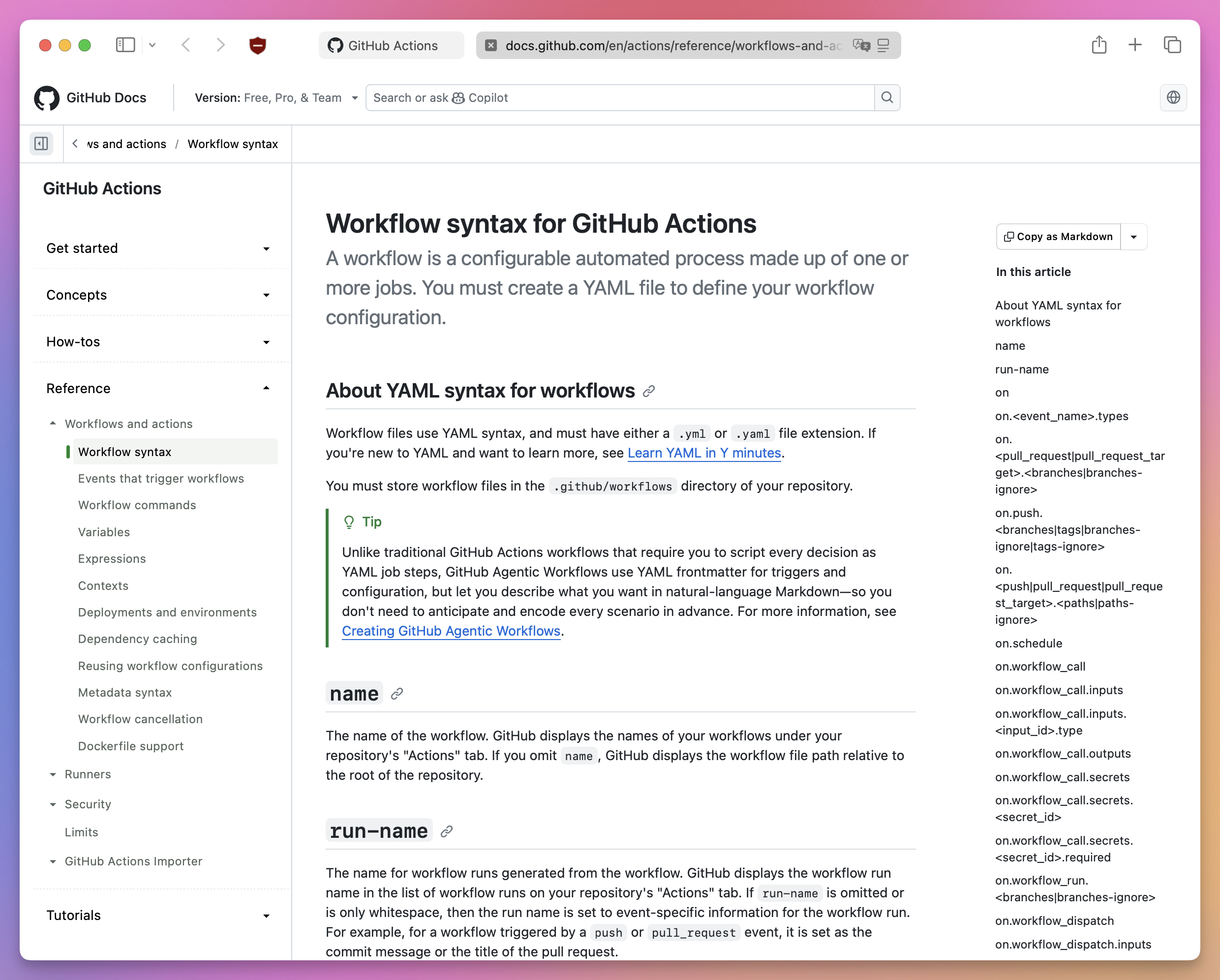This screenshot has height=980, width=1220.
Task: Expand the Security group
Action: pyautogui.click(x=80, y=804)
